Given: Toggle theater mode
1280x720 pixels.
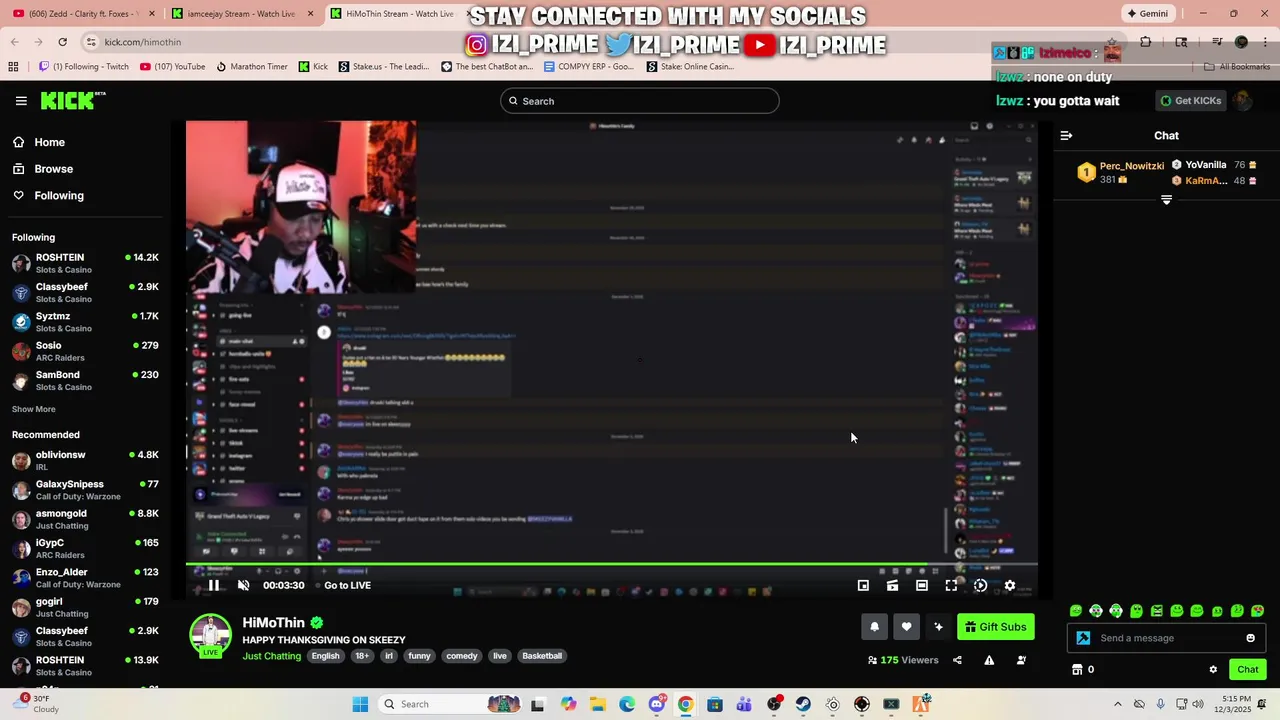Looking at the screenshot, I should pos(922,586).
